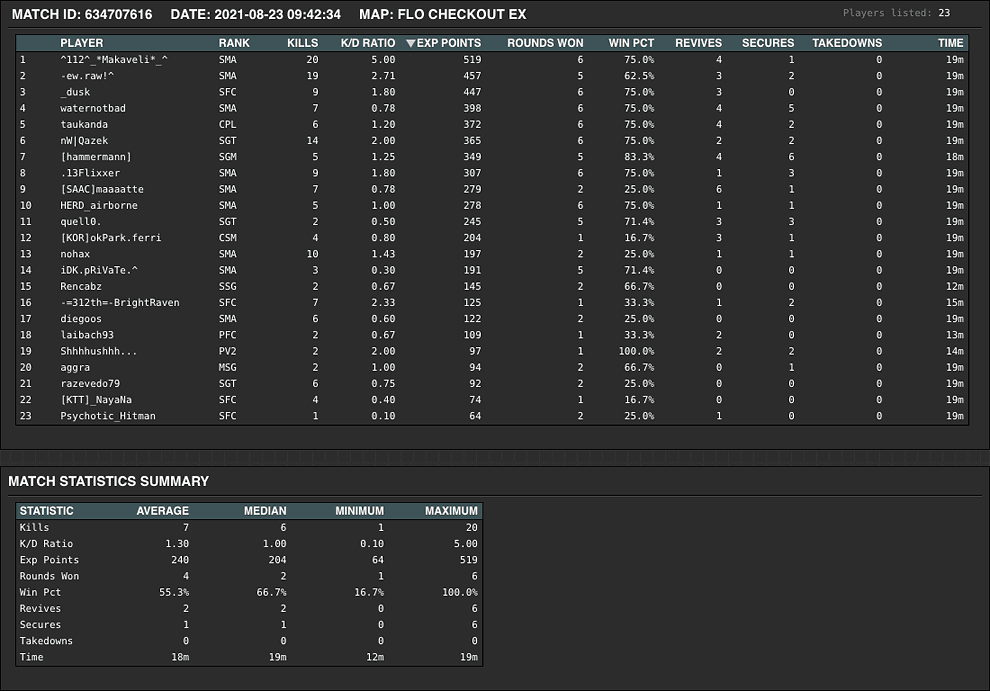The height and width of the screenshot is (691, 990).
Task: Click EXP points value 519 in player table
Action: coord(472,59)
